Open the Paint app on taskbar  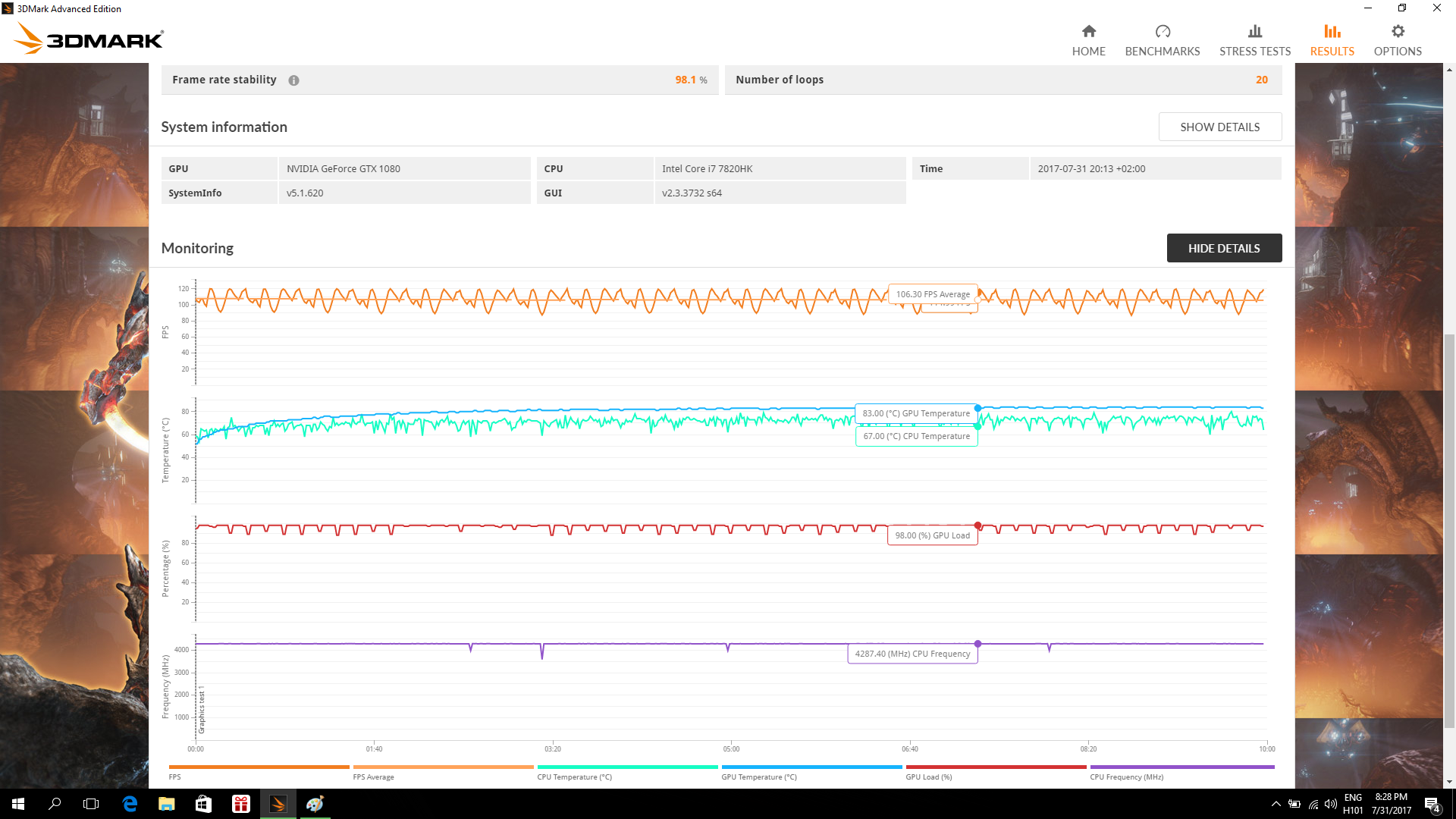click(315, 804)
